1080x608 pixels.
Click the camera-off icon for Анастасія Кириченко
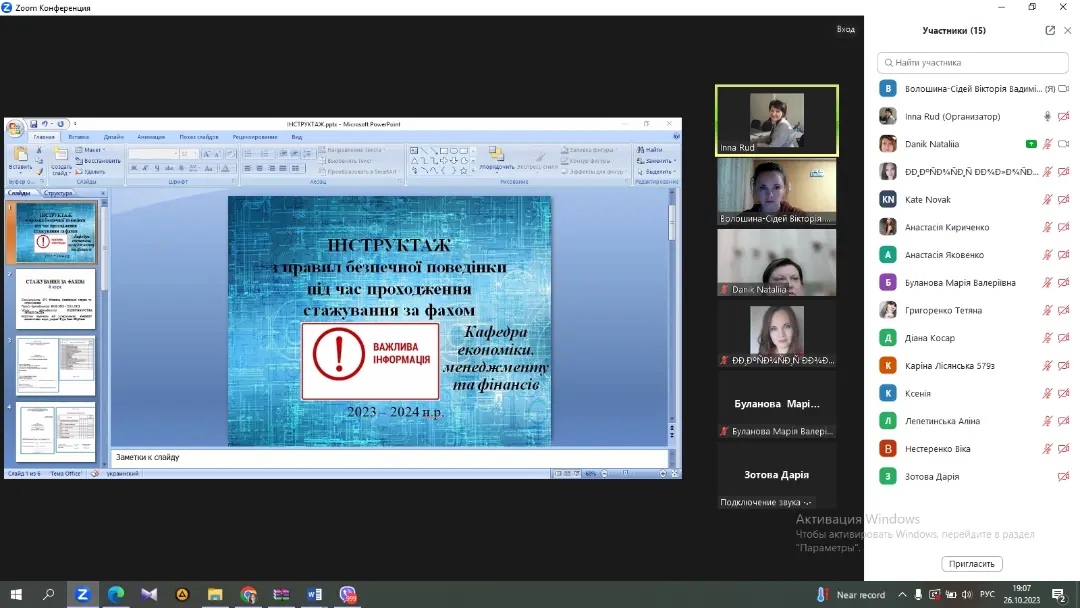click(x=1064, y=227)
